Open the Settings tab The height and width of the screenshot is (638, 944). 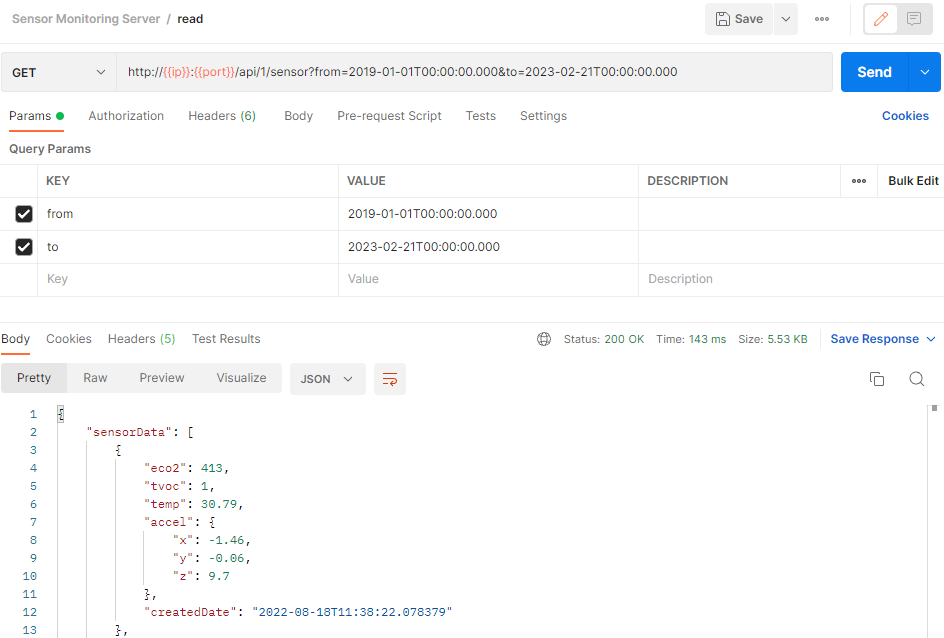[543, 116]
